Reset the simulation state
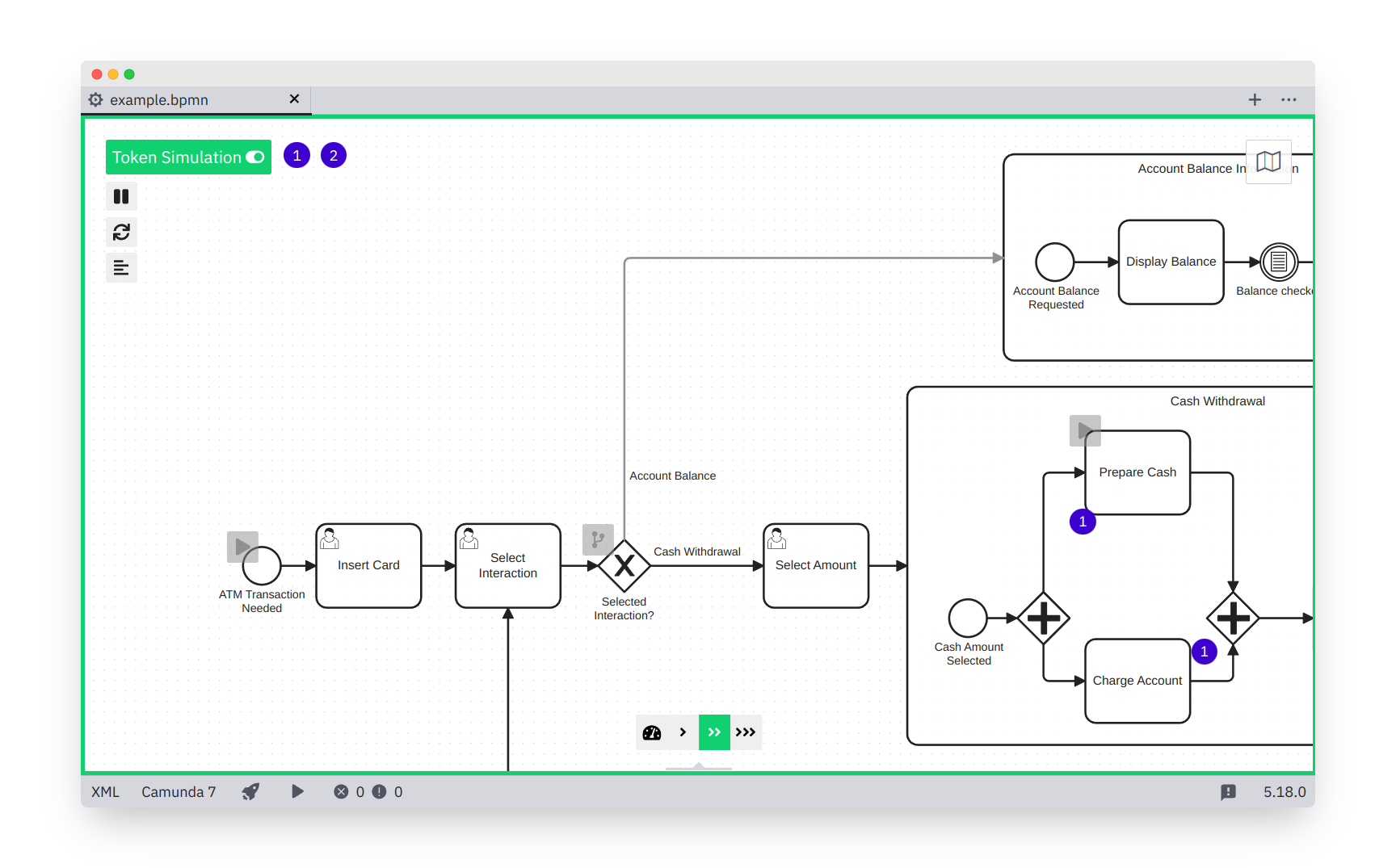The height and width of the screenshot is (868, 1396). click(121, 232)
